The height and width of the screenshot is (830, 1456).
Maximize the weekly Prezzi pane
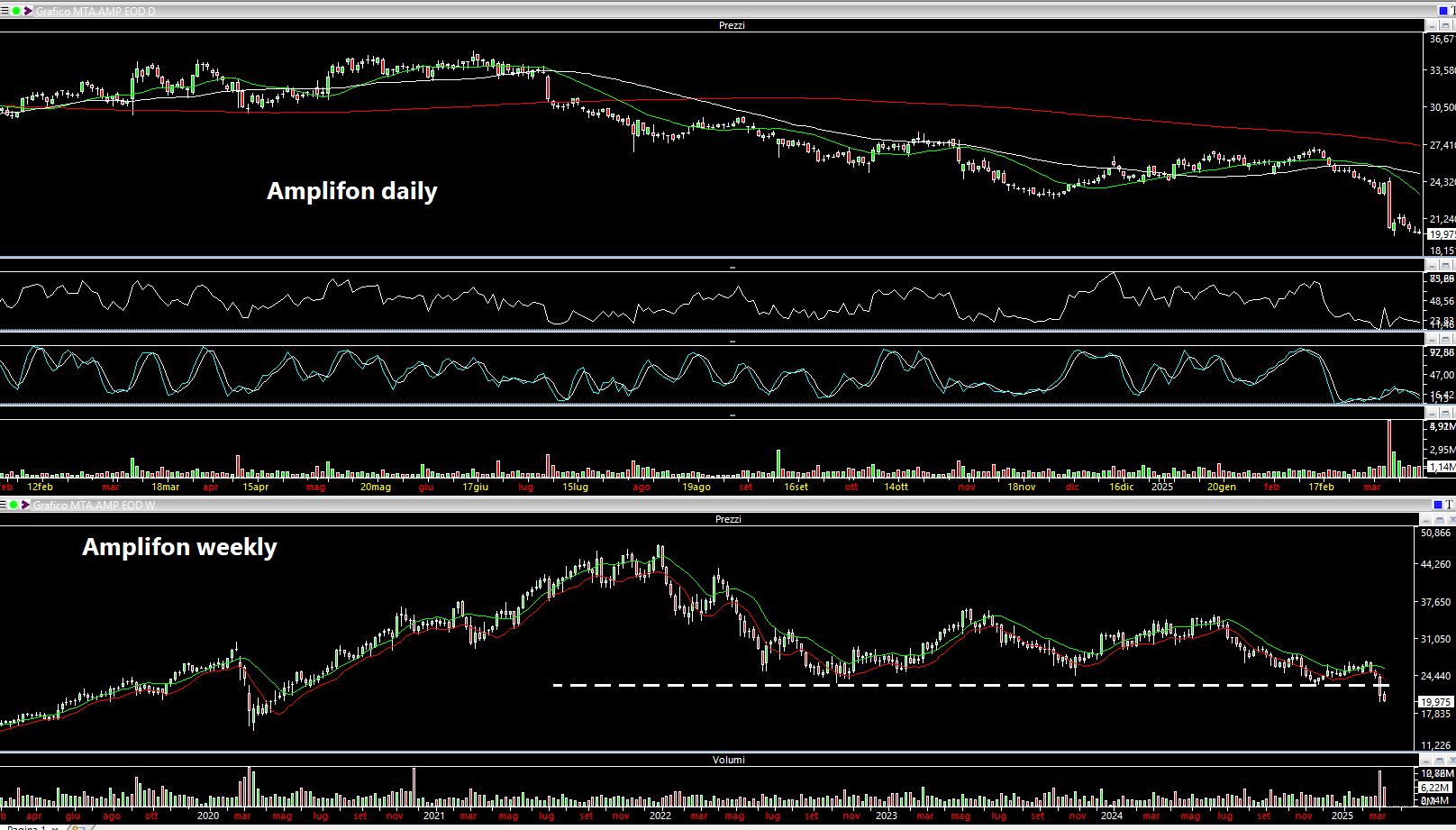pyautogui.click(x=1439, y=519)
